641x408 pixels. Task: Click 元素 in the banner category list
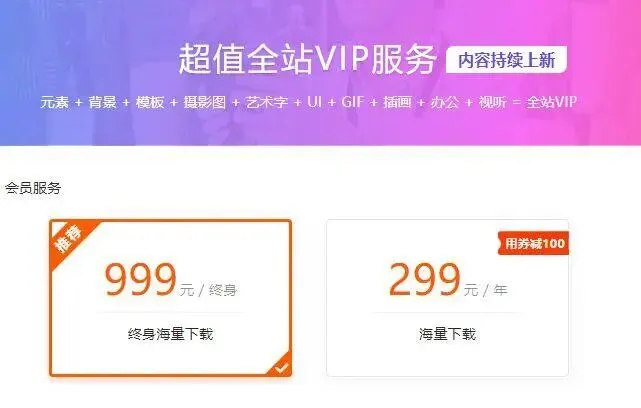(54, 102)
